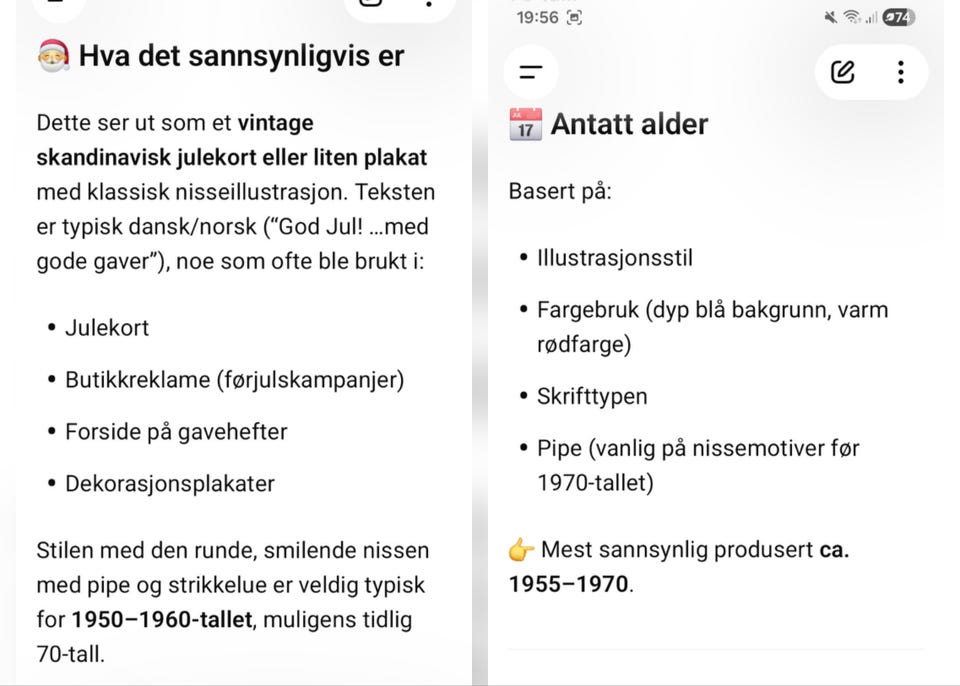Image resolution: width=960 pixels, height=686 pixels.
Task: Tap the screen capture icon beside 19:56
Action: pyautogui.click(x=574, y=18)
